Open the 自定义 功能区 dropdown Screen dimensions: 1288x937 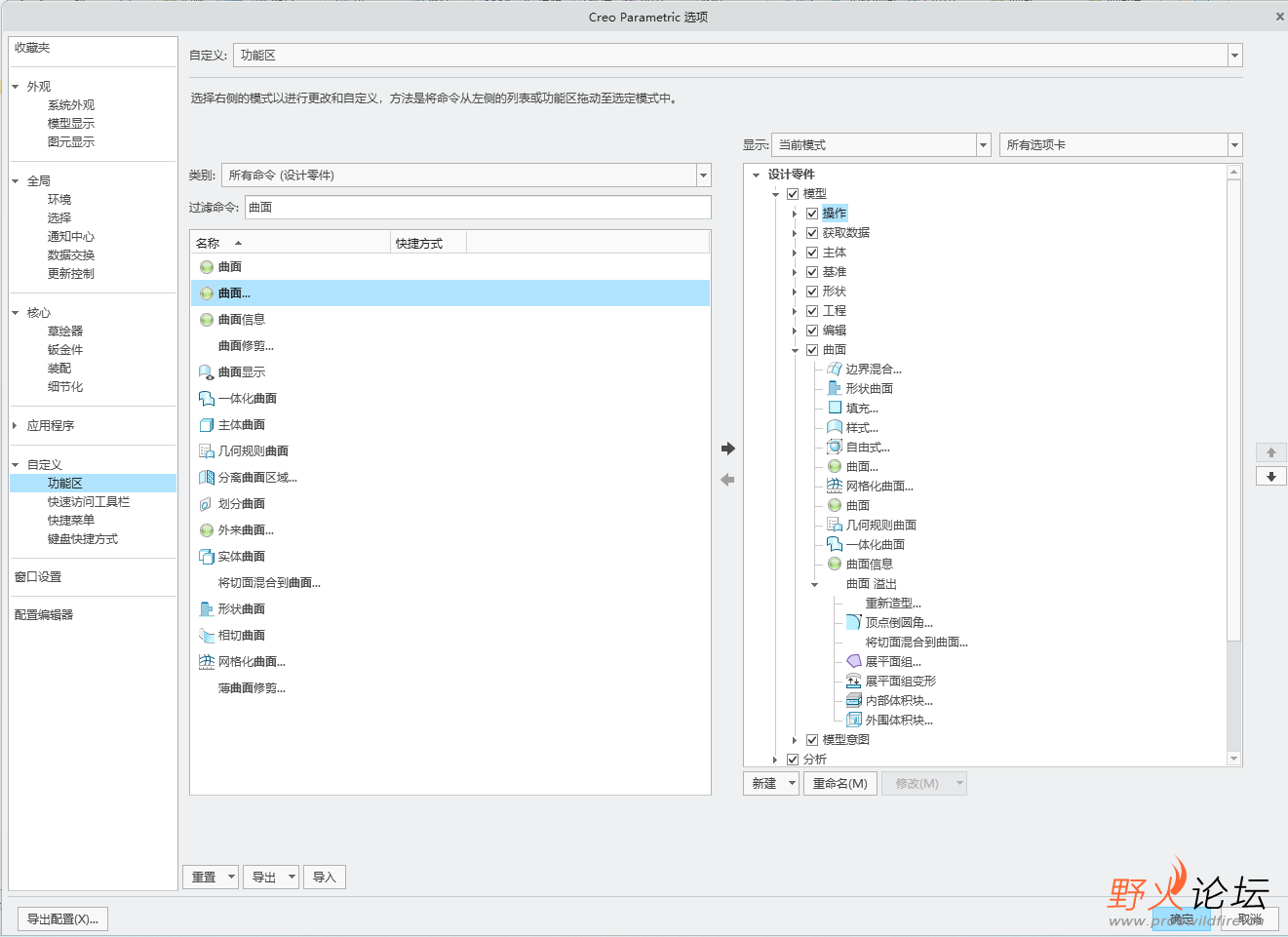(1235, 56)
